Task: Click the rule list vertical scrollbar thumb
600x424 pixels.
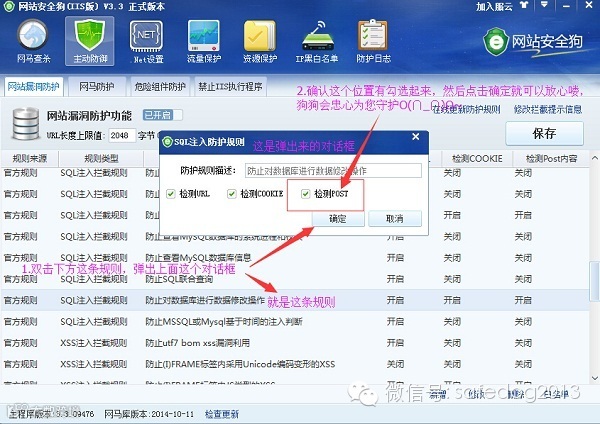Action: pos(595,281)
